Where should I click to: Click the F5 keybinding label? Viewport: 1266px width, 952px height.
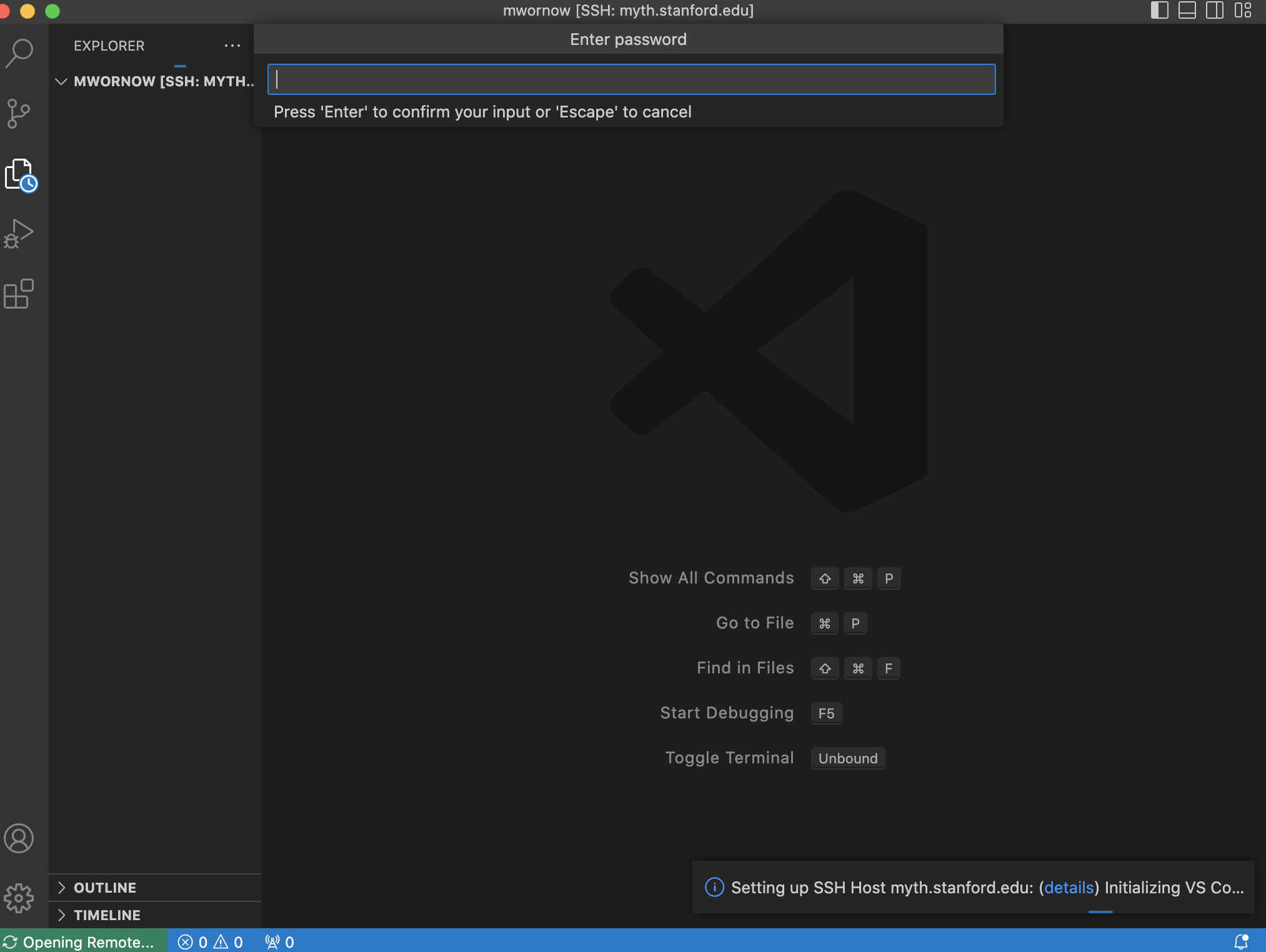(x=826, y=713)
